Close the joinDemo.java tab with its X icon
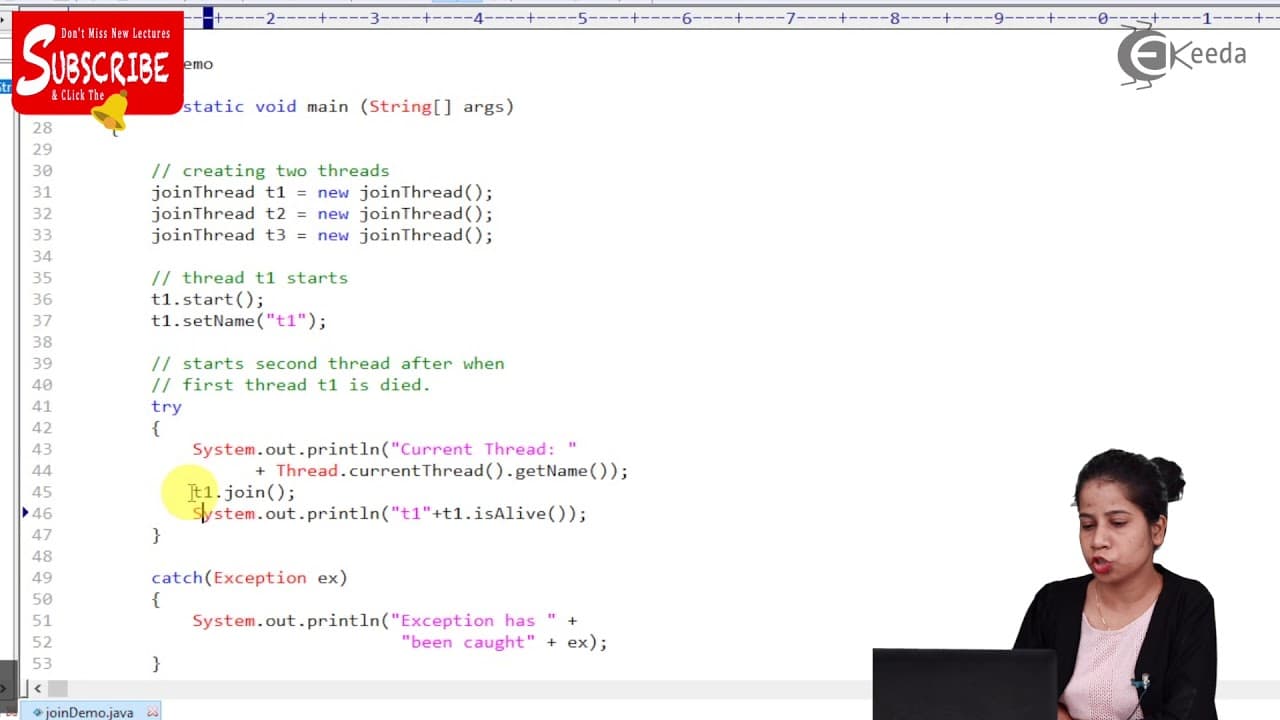The image size is (1280, 720). click(153, 712)
